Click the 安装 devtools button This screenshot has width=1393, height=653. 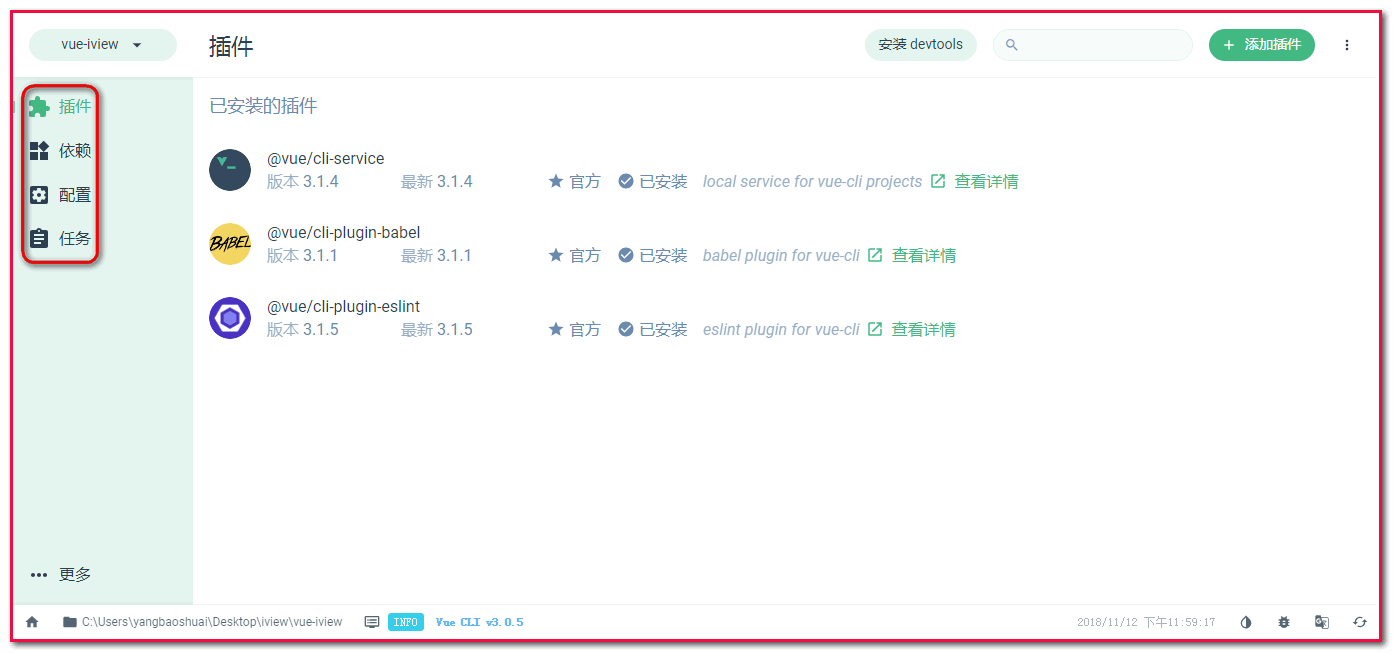click(920, 45)
